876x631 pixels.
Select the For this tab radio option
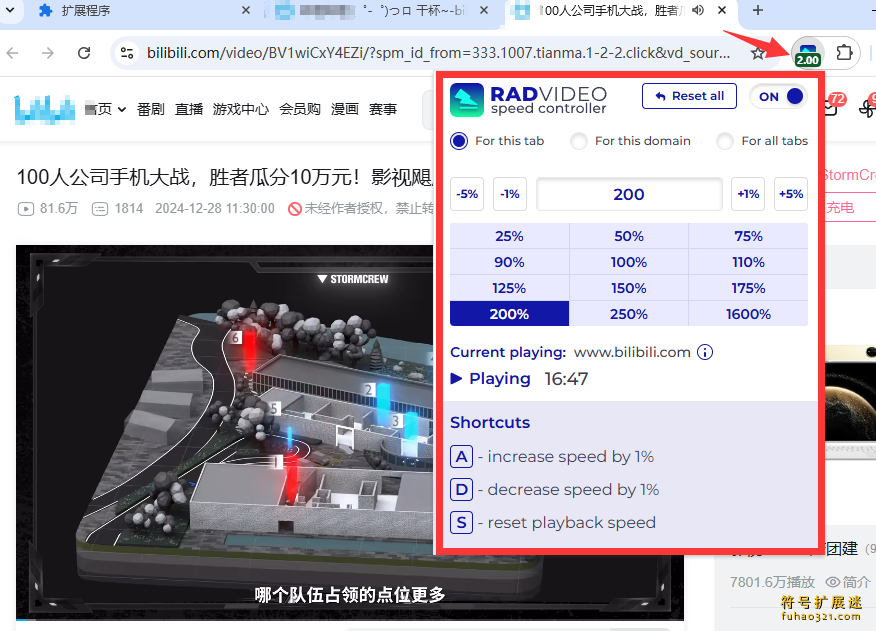point(459,141)
